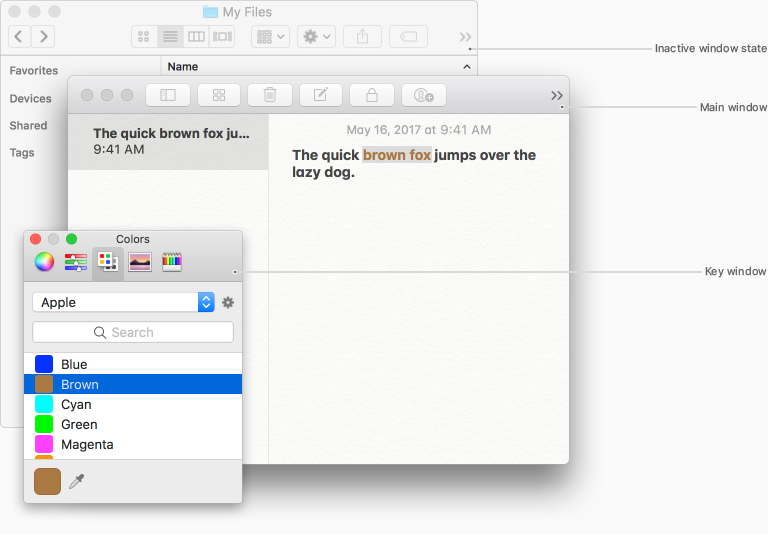Image resolution: width=768 pixels, height=534 pixels.
Task: Click highlighted 'brown fox' text
Action: coord(397,155)
